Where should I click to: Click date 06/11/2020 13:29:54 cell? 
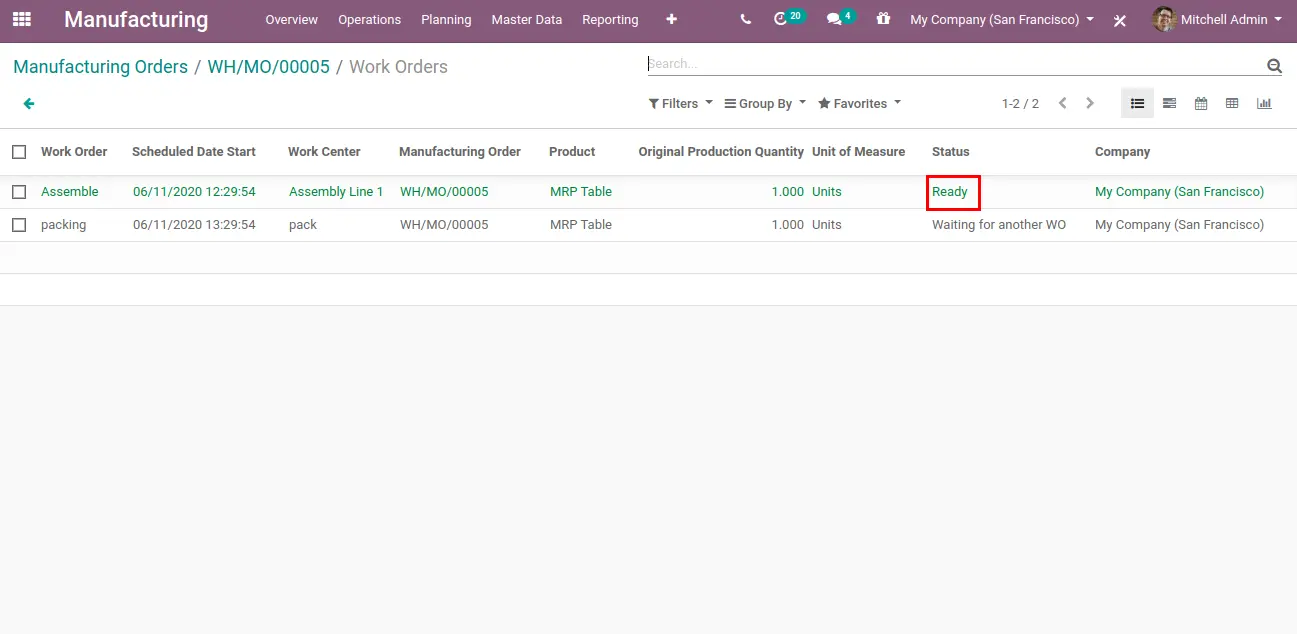(194, 225)
